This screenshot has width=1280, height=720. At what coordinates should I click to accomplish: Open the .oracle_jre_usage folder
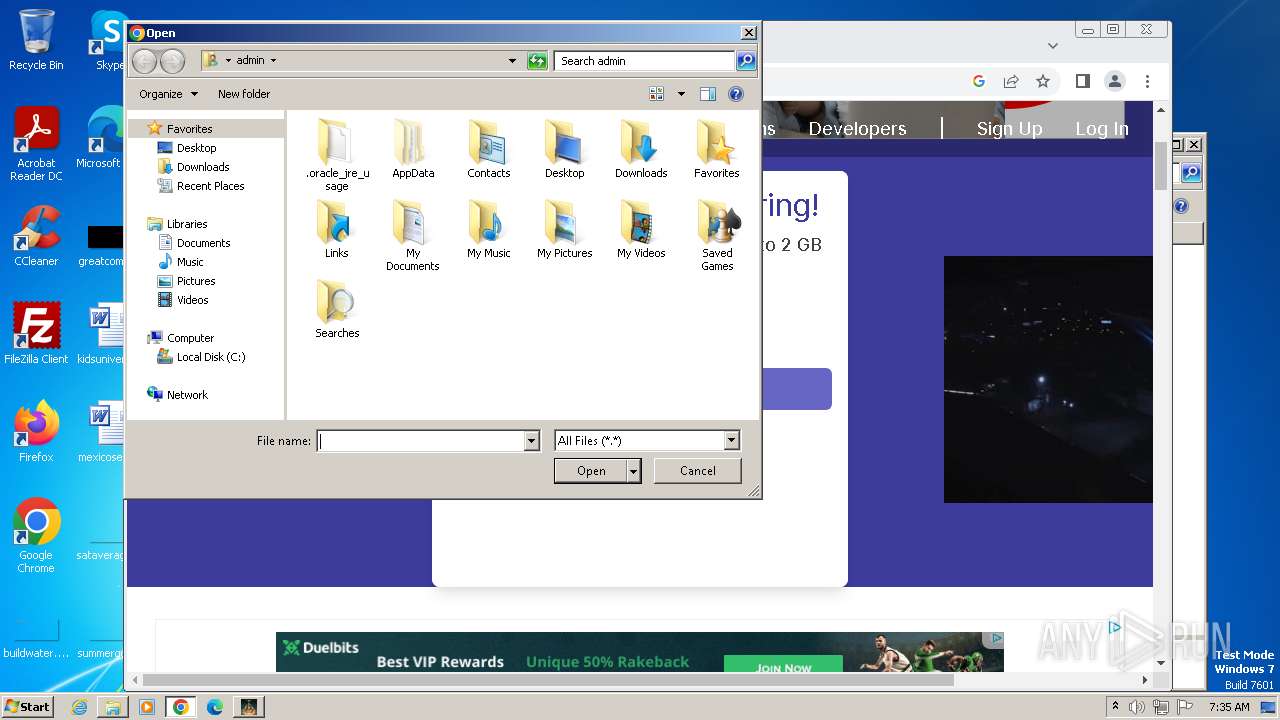tap(337, 155)
